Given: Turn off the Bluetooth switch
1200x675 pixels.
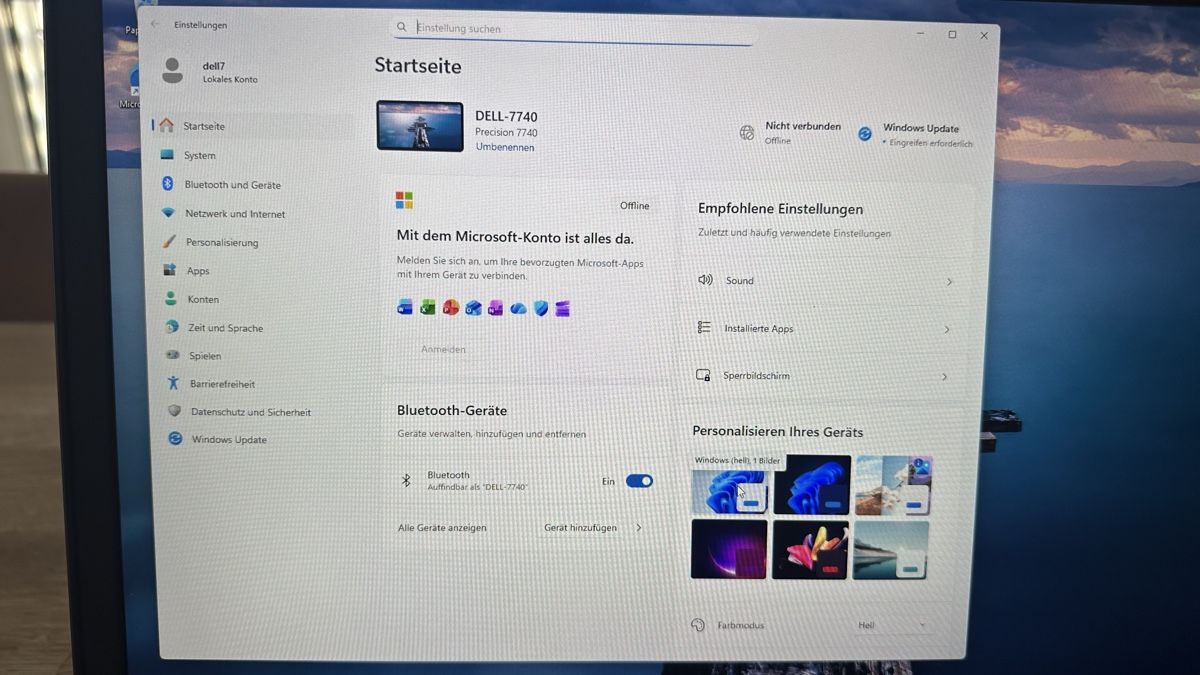Looking at the screenshot, I should pos(639,481).
